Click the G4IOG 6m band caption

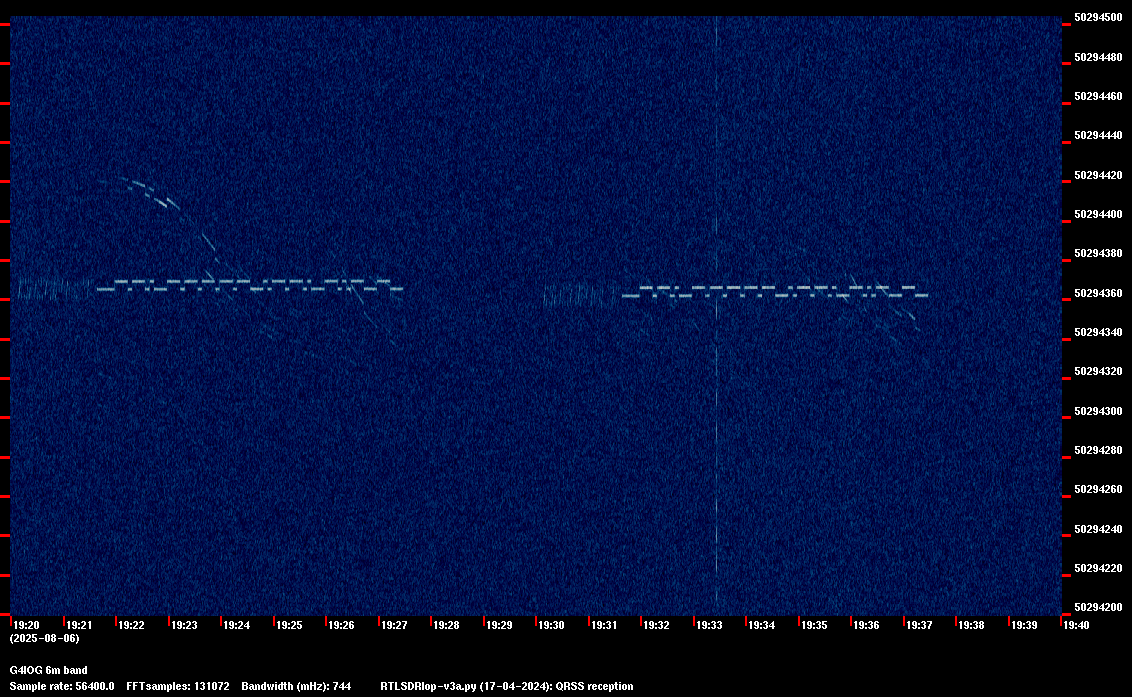coord(48,670)
